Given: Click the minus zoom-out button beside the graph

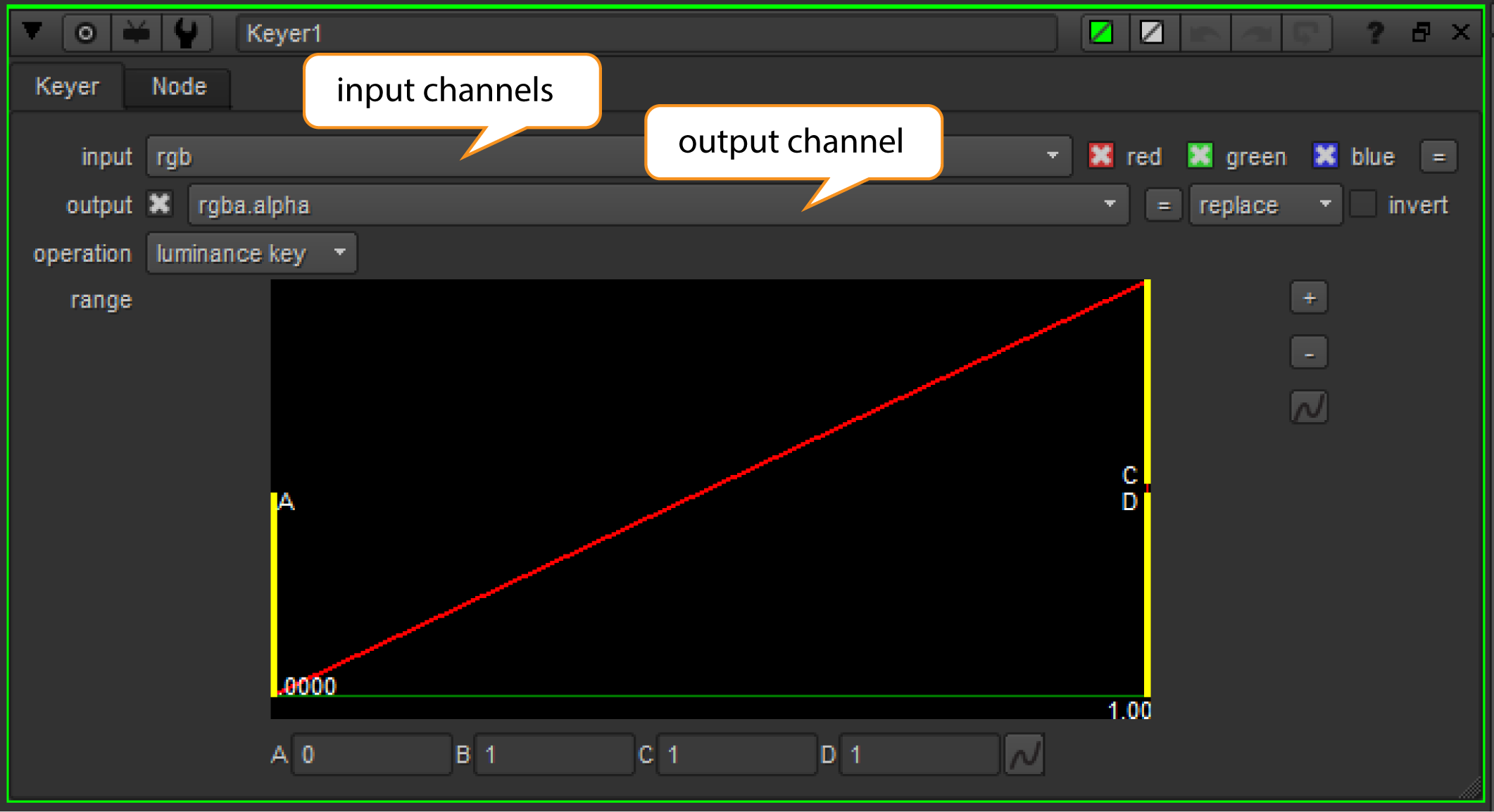Looking at the screenshot, I should point(1309,353).
